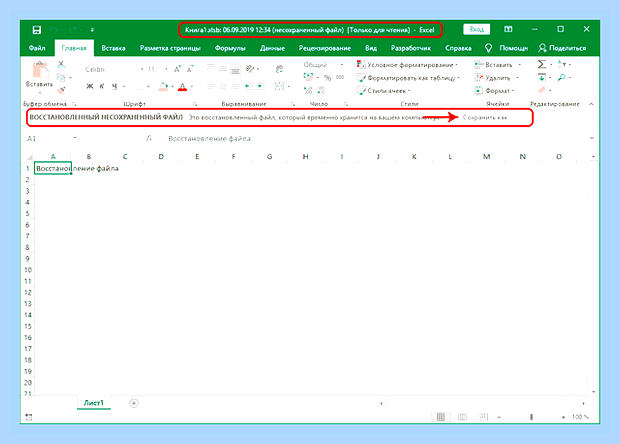Click the ribbon display options icon
620x444 pixels.
[508, 29]
